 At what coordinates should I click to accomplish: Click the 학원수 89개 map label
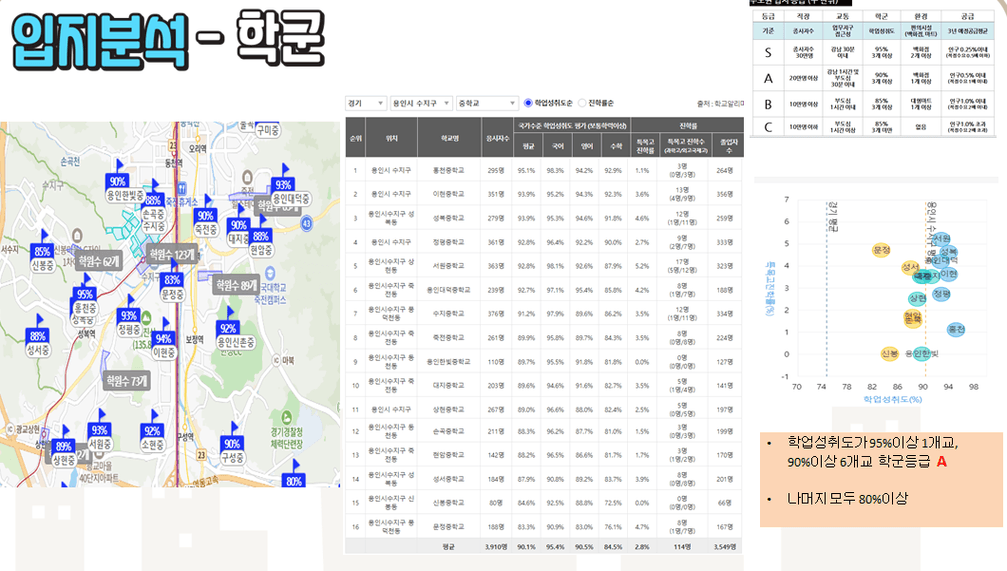pyautogui.click(x=237, y=285)
